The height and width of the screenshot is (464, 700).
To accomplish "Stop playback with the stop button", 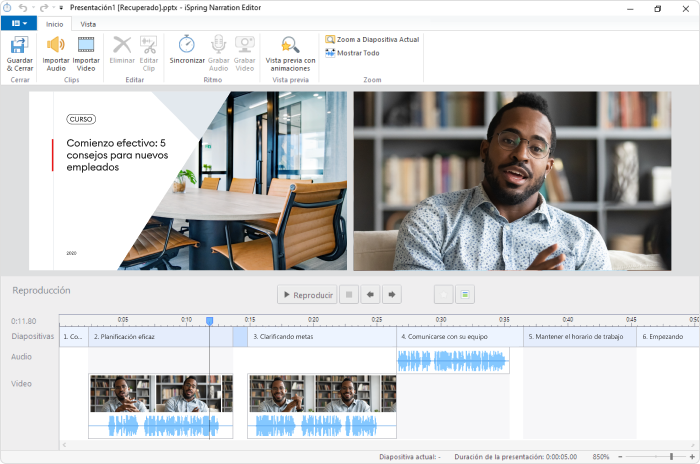I will tap(349, 295).
